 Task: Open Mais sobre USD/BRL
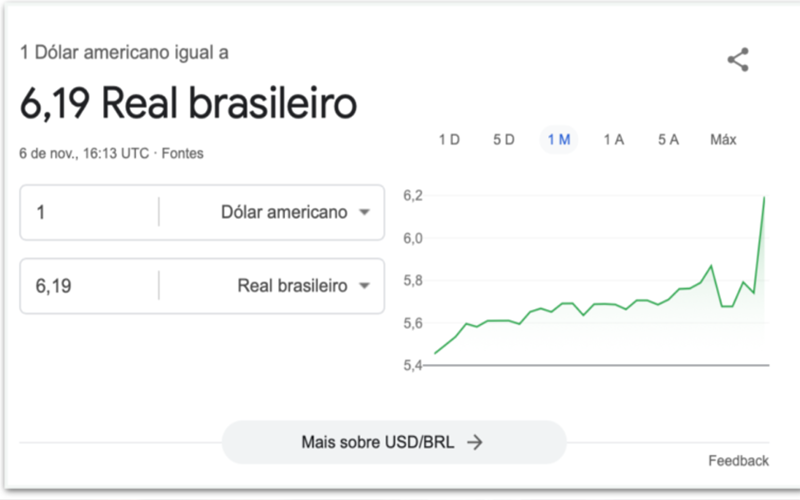coord(393,442)
